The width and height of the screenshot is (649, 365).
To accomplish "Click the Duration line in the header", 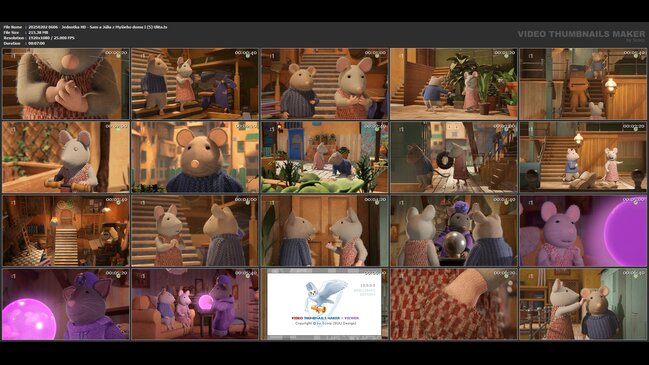I will 24,43.
